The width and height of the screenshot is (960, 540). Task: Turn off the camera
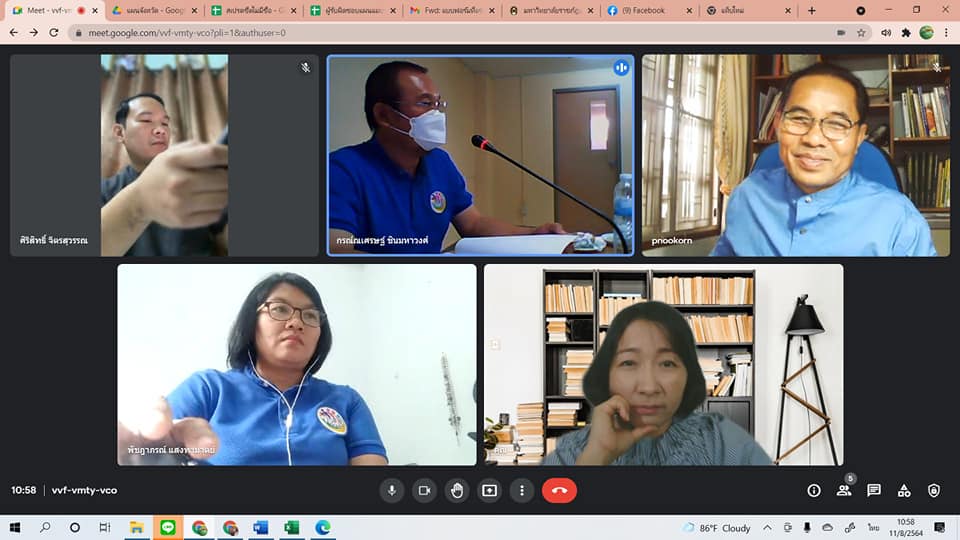point(424,490)
